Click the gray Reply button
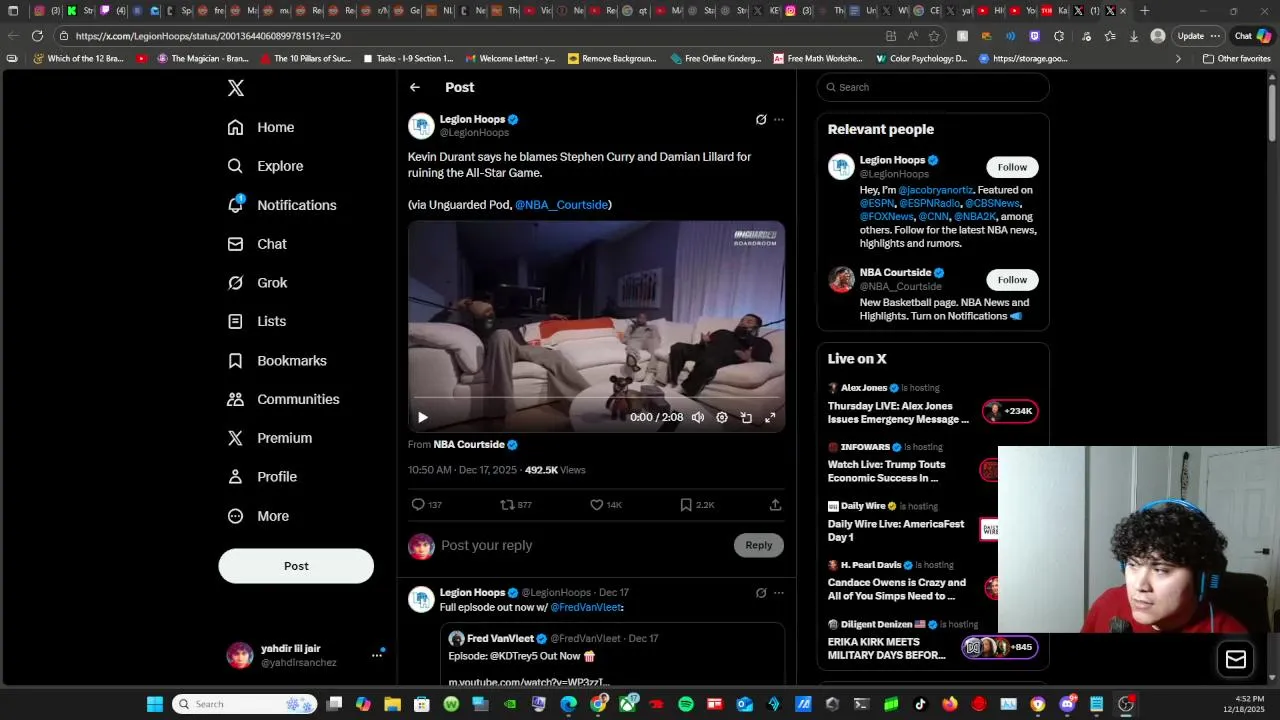The width and height of the screenshot is (1280, 720). point(759,545)
